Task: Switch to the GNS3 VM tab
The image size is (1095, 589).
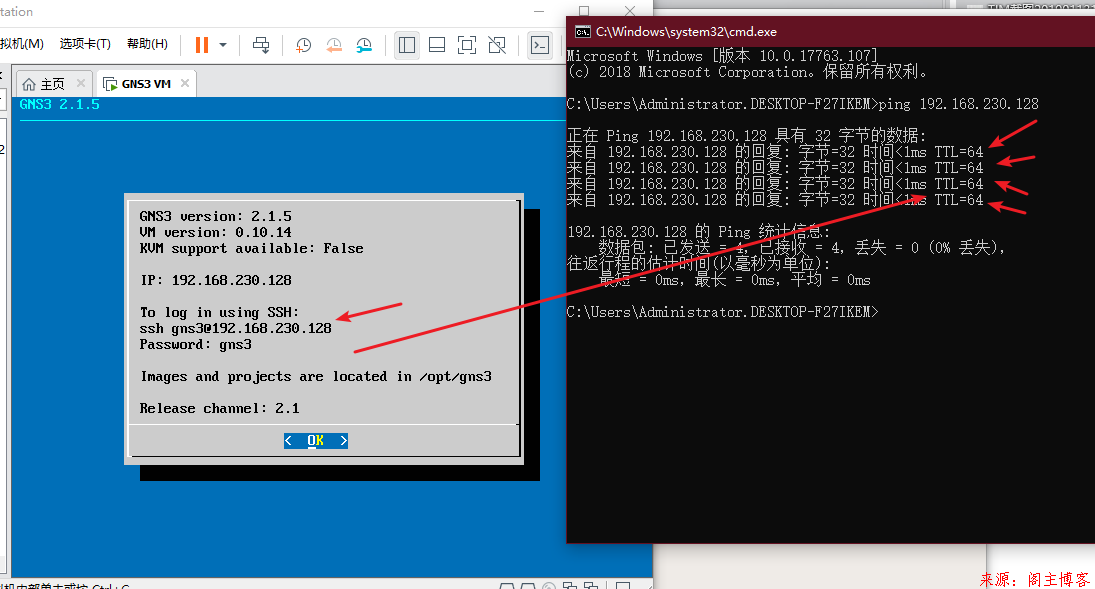Action: coord(146,84)
